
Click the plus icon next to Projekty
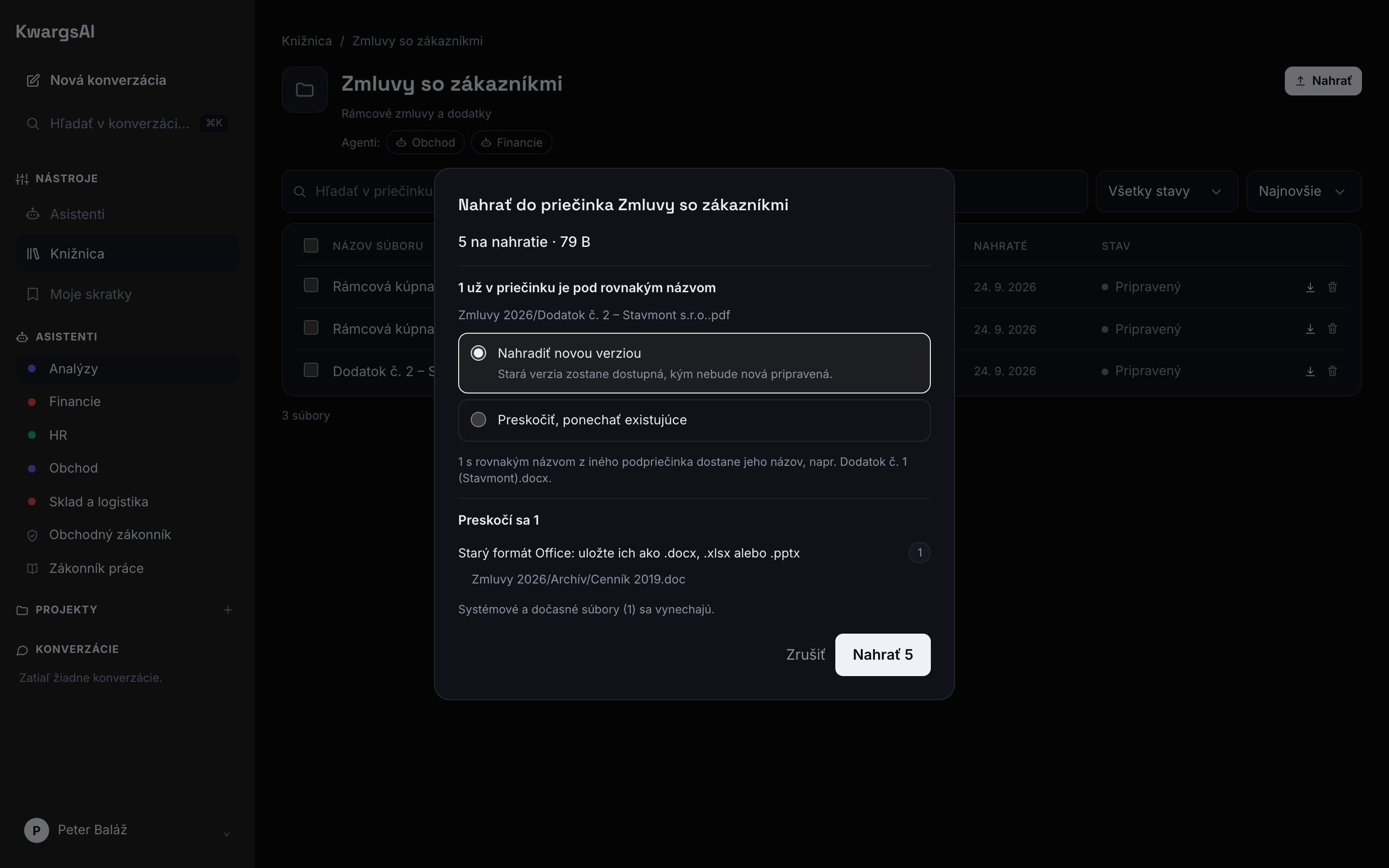tap(228, 610)
